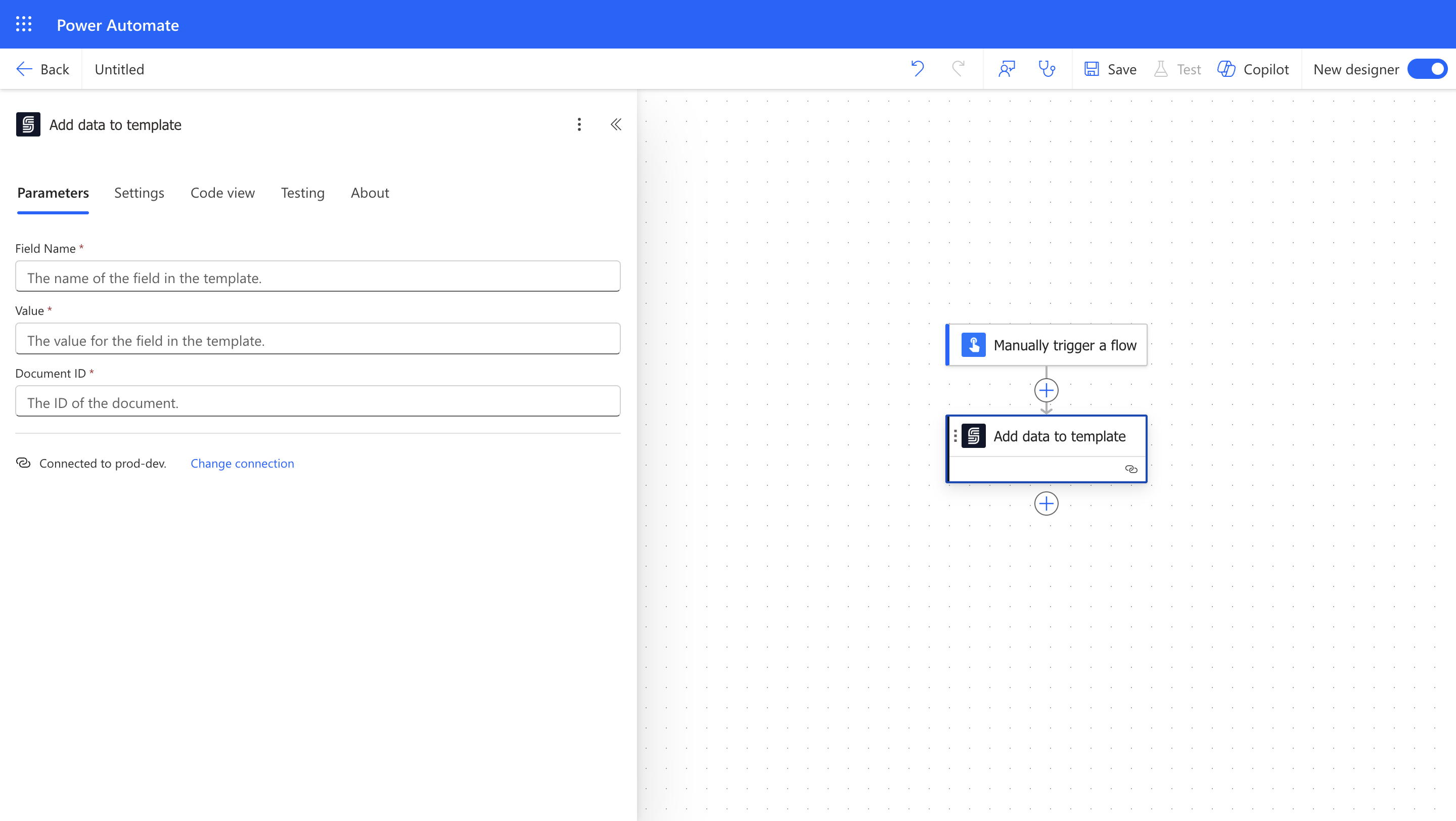Click the Undo arrow icon
This screenshot has height=821, width=1456.
pos(918,69)
